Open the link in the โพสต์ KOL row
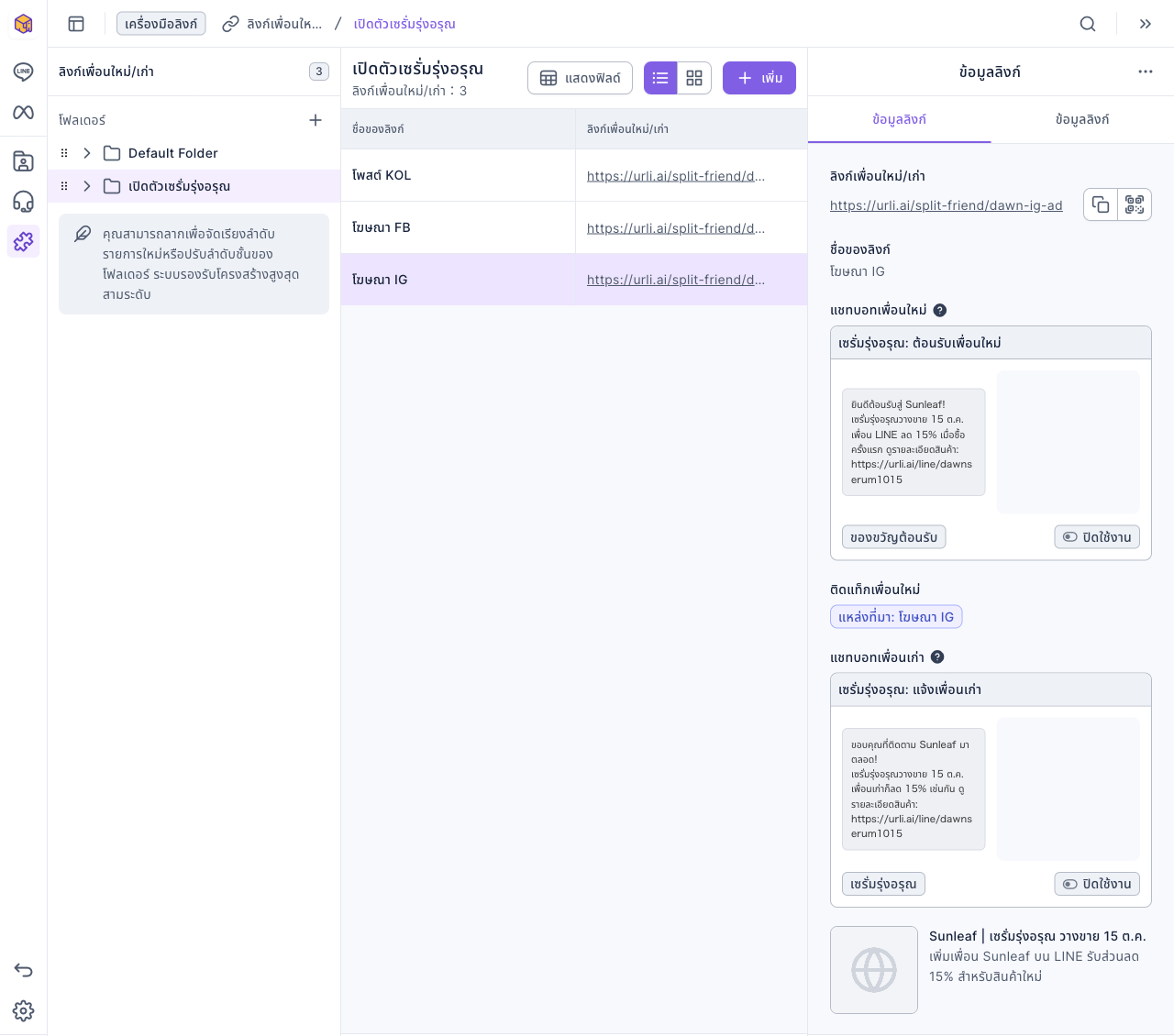 676,176
